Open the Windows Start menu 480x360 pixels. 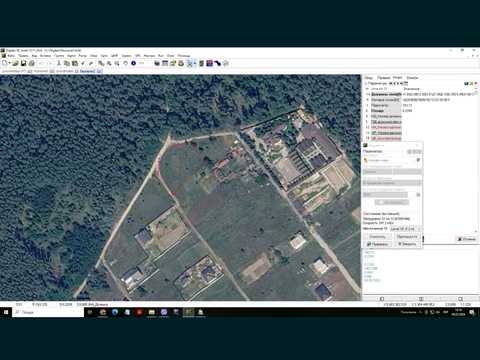point(6,312)
